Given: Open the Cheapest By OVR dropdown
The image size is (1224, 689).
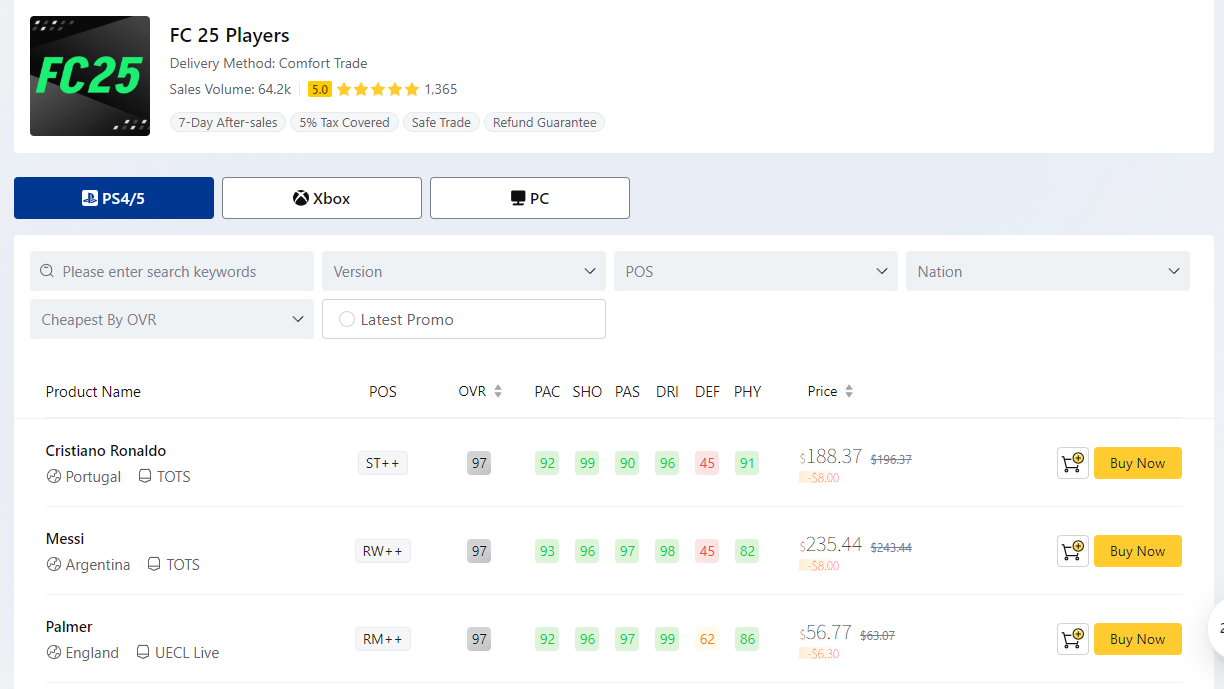Looking at the screenshot, I should click(x=172, y=319).
